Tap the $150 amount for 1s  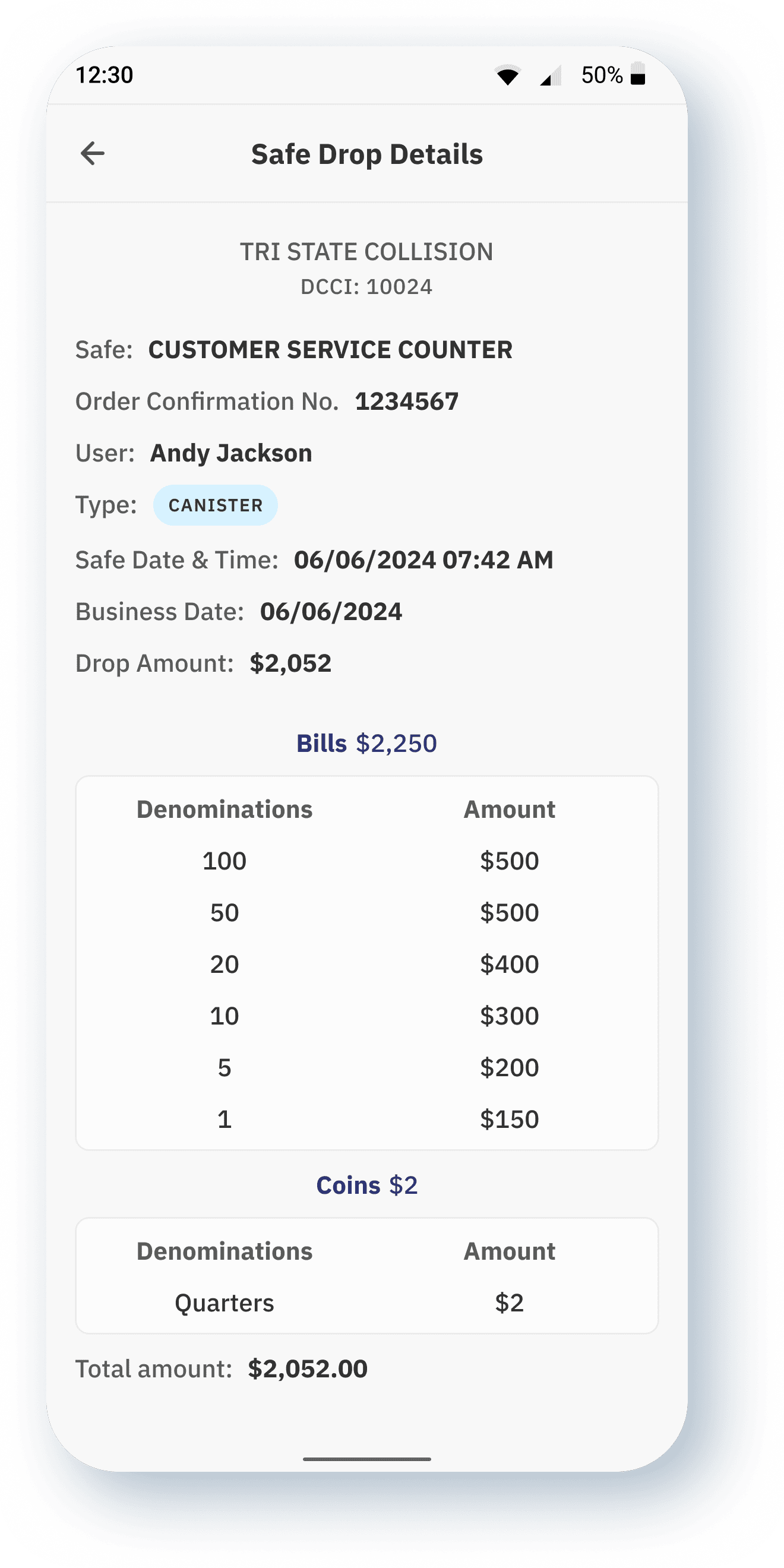510,1120
